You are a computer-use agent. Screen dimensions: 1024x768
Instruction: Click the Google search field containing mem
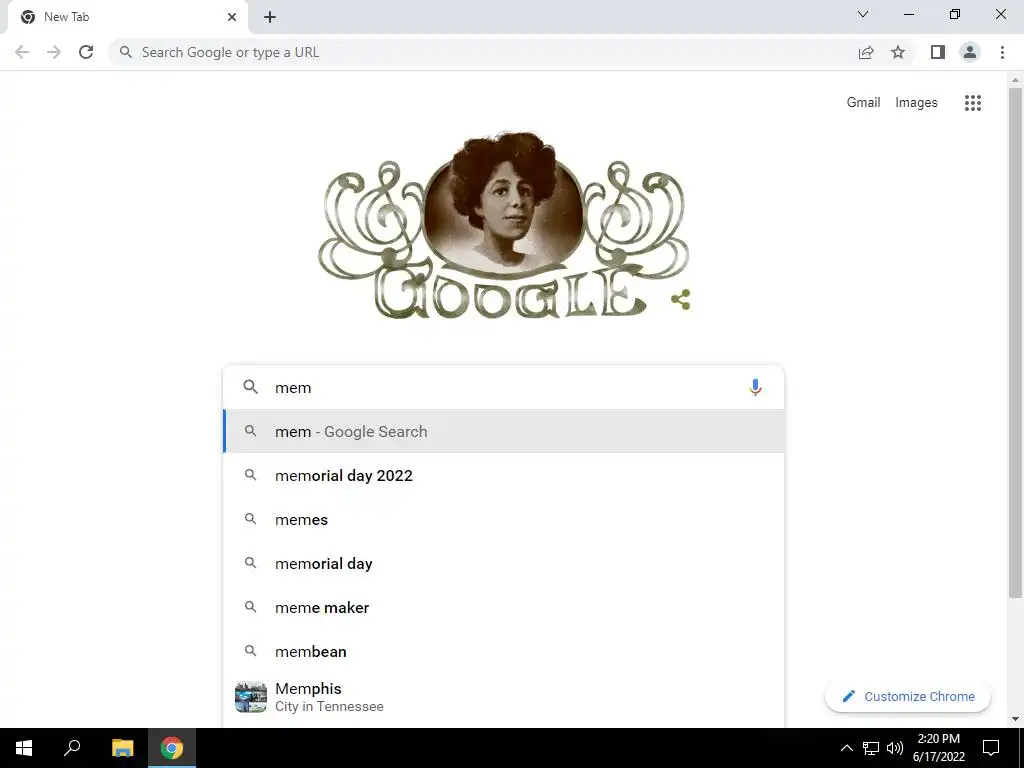[x=503, y=387]
